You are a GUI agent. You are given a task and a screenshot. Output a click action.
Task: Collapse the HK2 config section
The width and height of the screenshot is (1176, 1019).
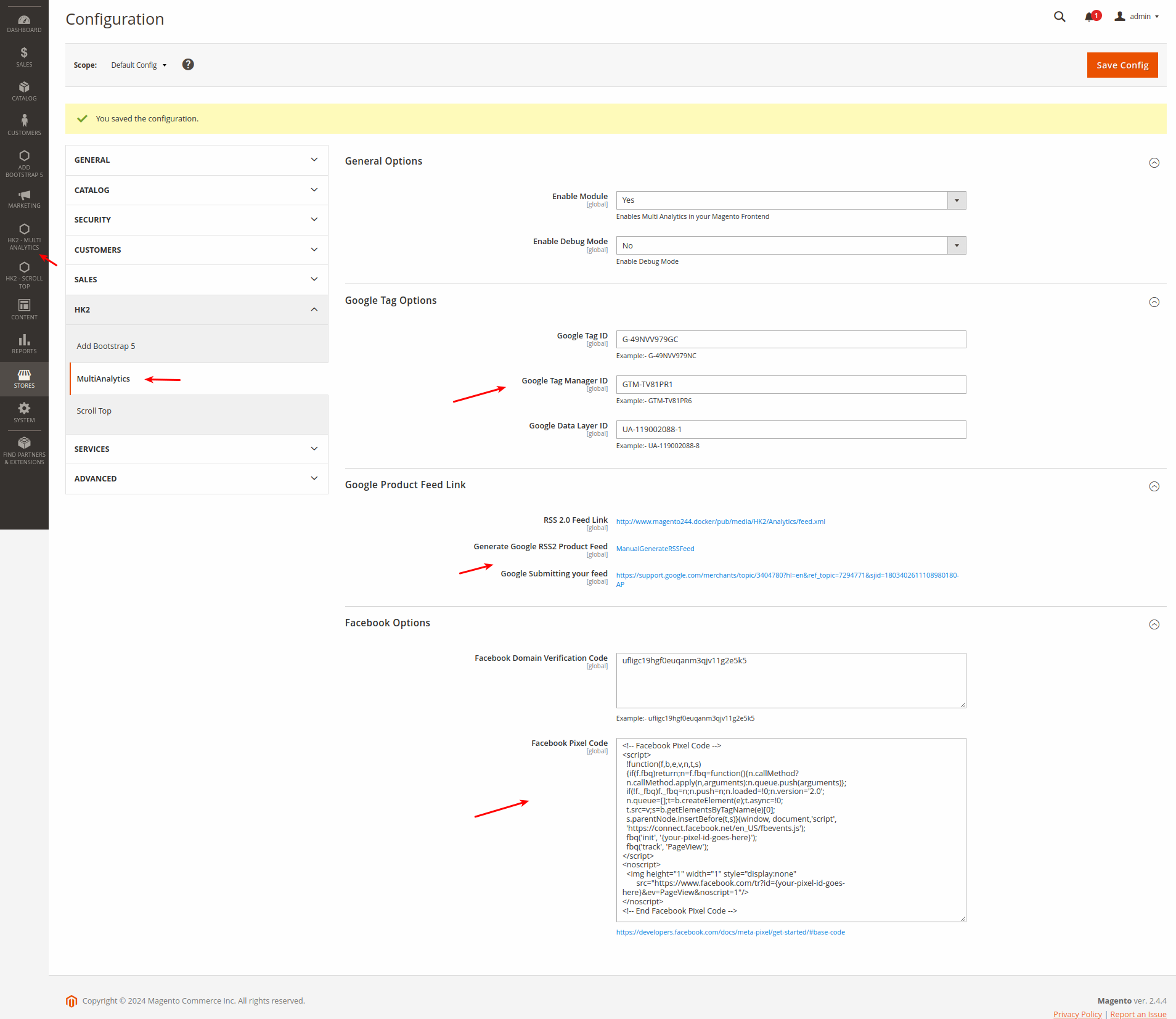[197, 309]
